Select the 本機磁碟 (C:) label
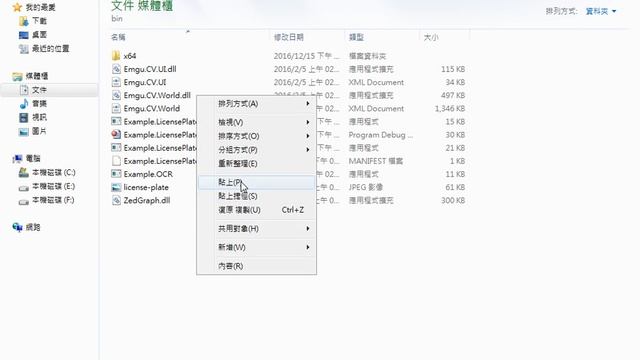640x360 pixels. click(54, 173)
